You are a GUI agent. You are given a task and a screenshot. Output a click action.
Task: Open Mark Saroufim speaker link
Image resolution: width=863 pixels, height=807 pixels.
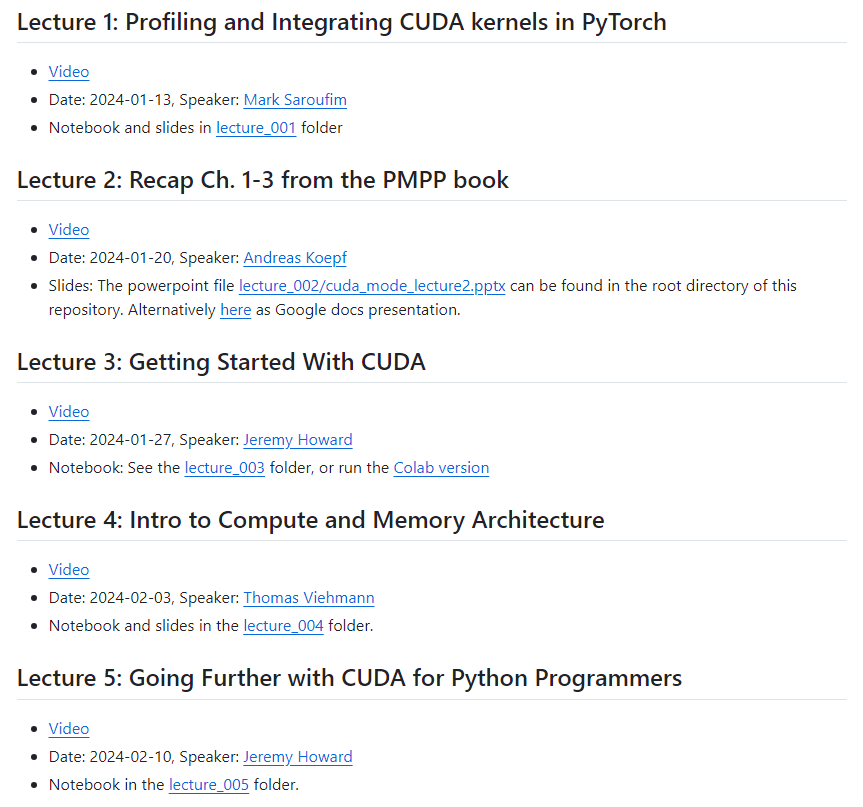pos(295,100)
